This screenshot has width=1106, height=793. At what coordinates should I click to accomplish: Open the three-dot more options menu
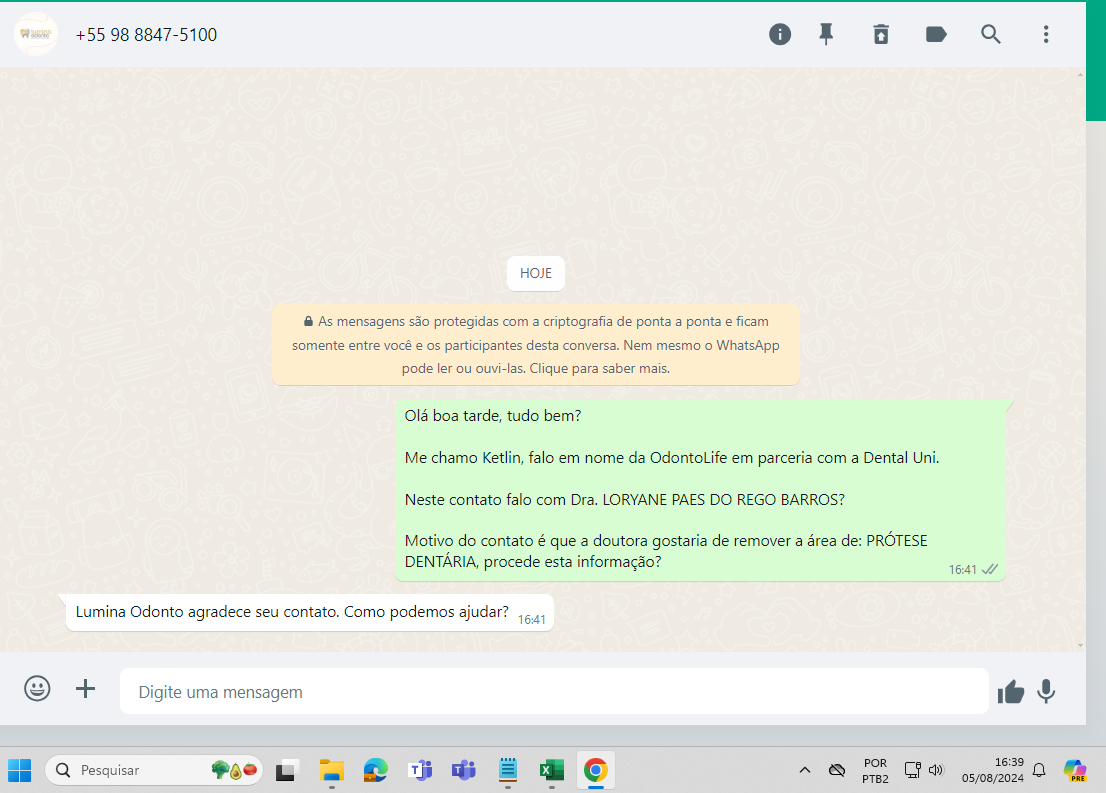pos(1046,34)
